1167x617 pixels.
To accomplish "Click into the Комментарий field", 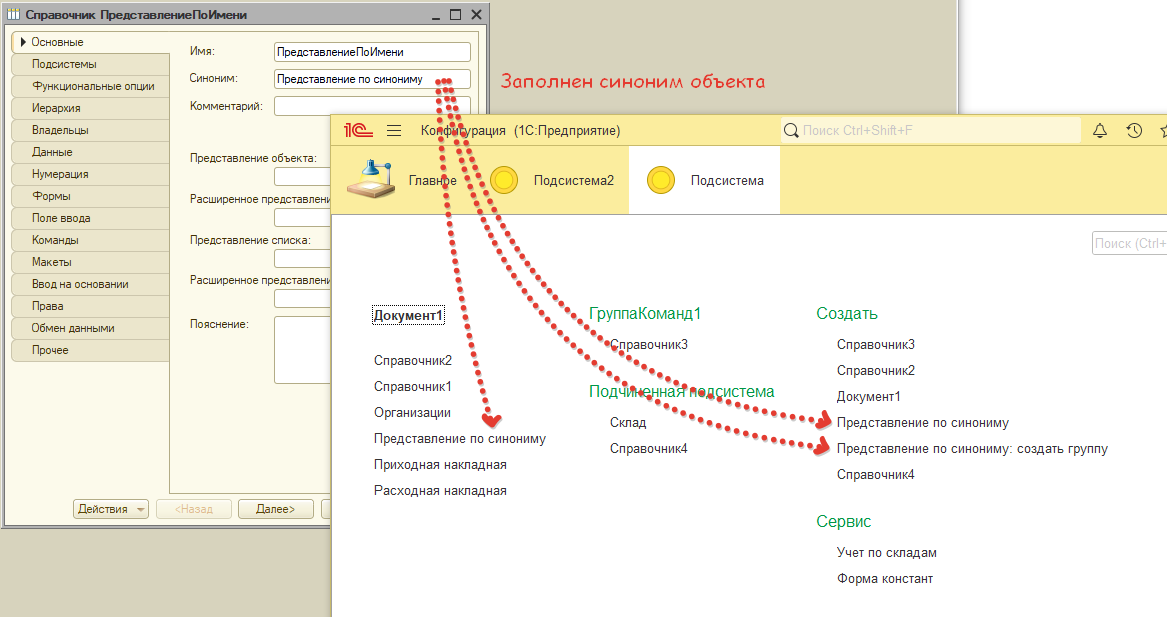I will 372,106.
